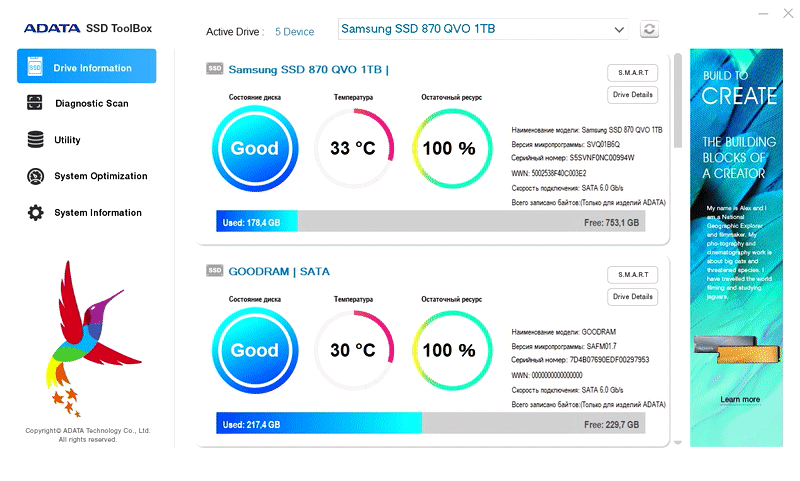Open the Samsung SSD 870 QVO 1TB combo box
Screen dimensions: 800x481
coord(483,29)
